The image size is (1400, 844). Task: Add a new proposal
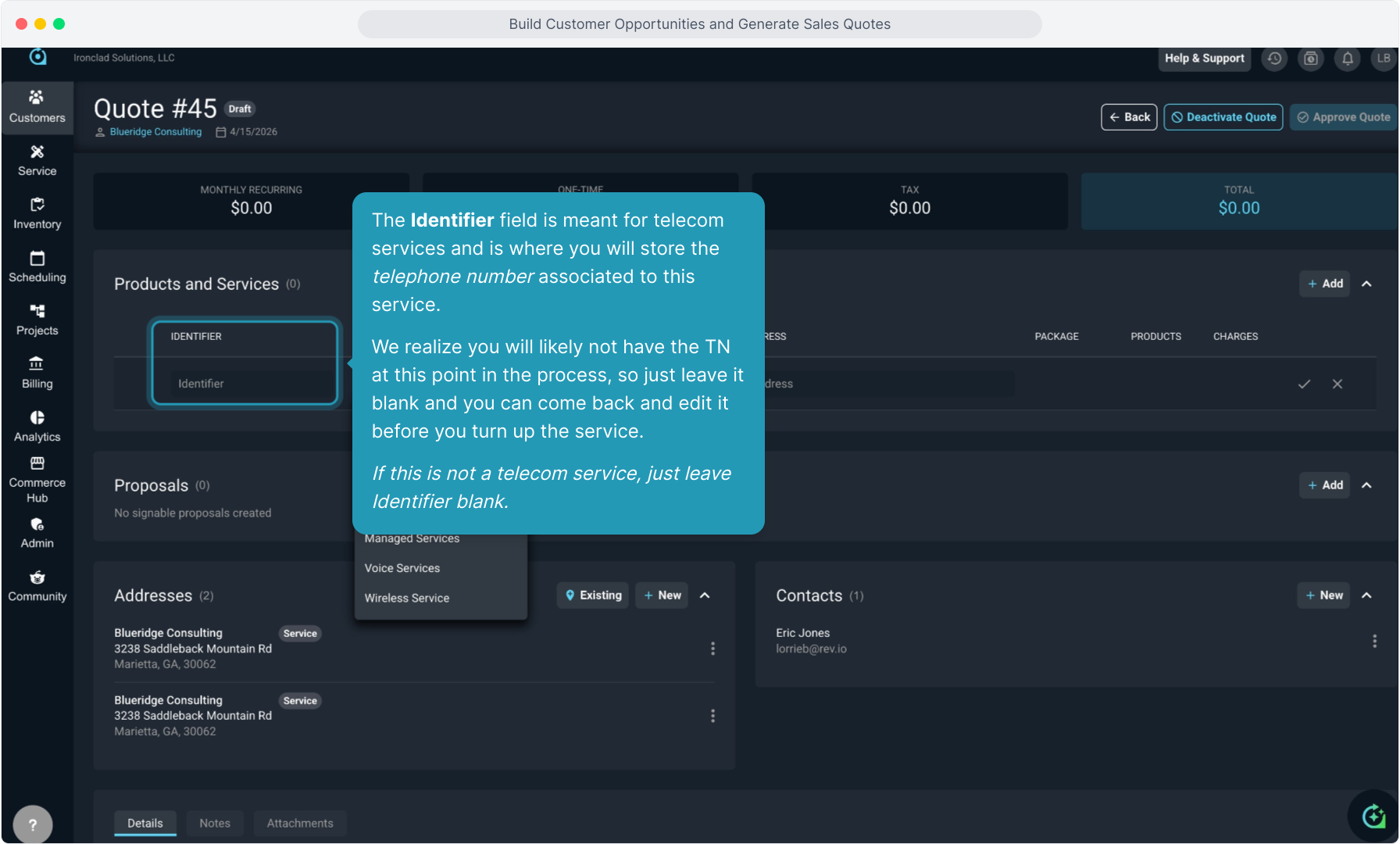click(1325, 485)
